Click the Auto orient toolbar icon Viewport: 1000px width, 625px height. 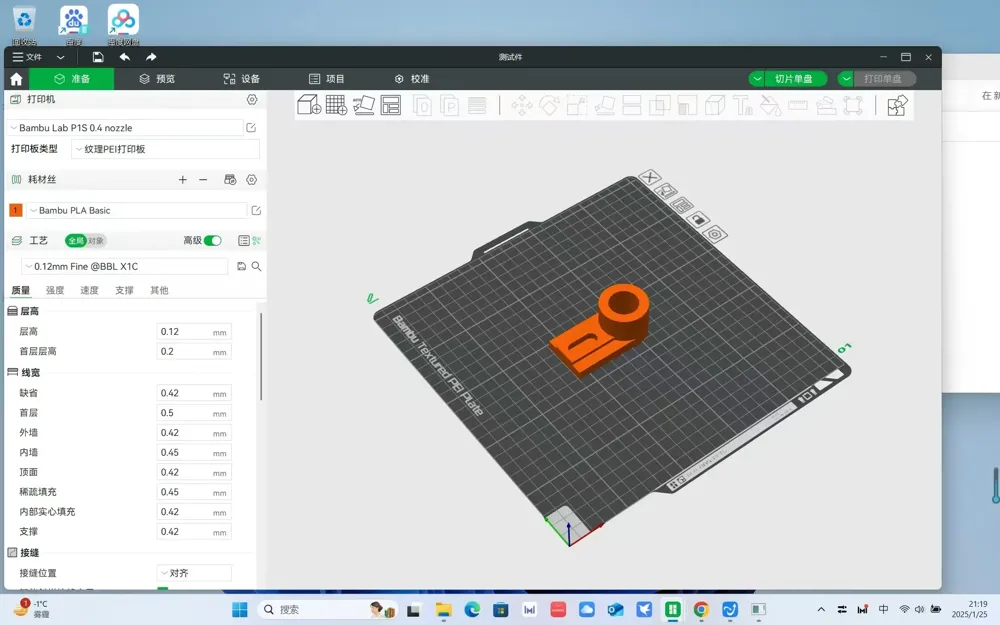(x=364, y=105)
